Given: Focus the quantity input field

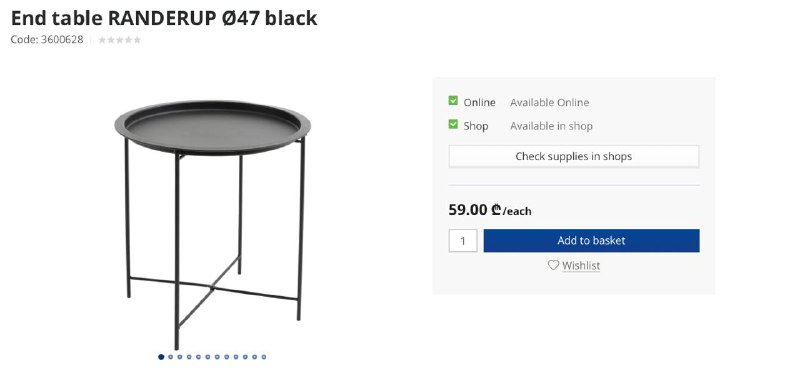Looking at the screenshot, I should tap(463, 240).
